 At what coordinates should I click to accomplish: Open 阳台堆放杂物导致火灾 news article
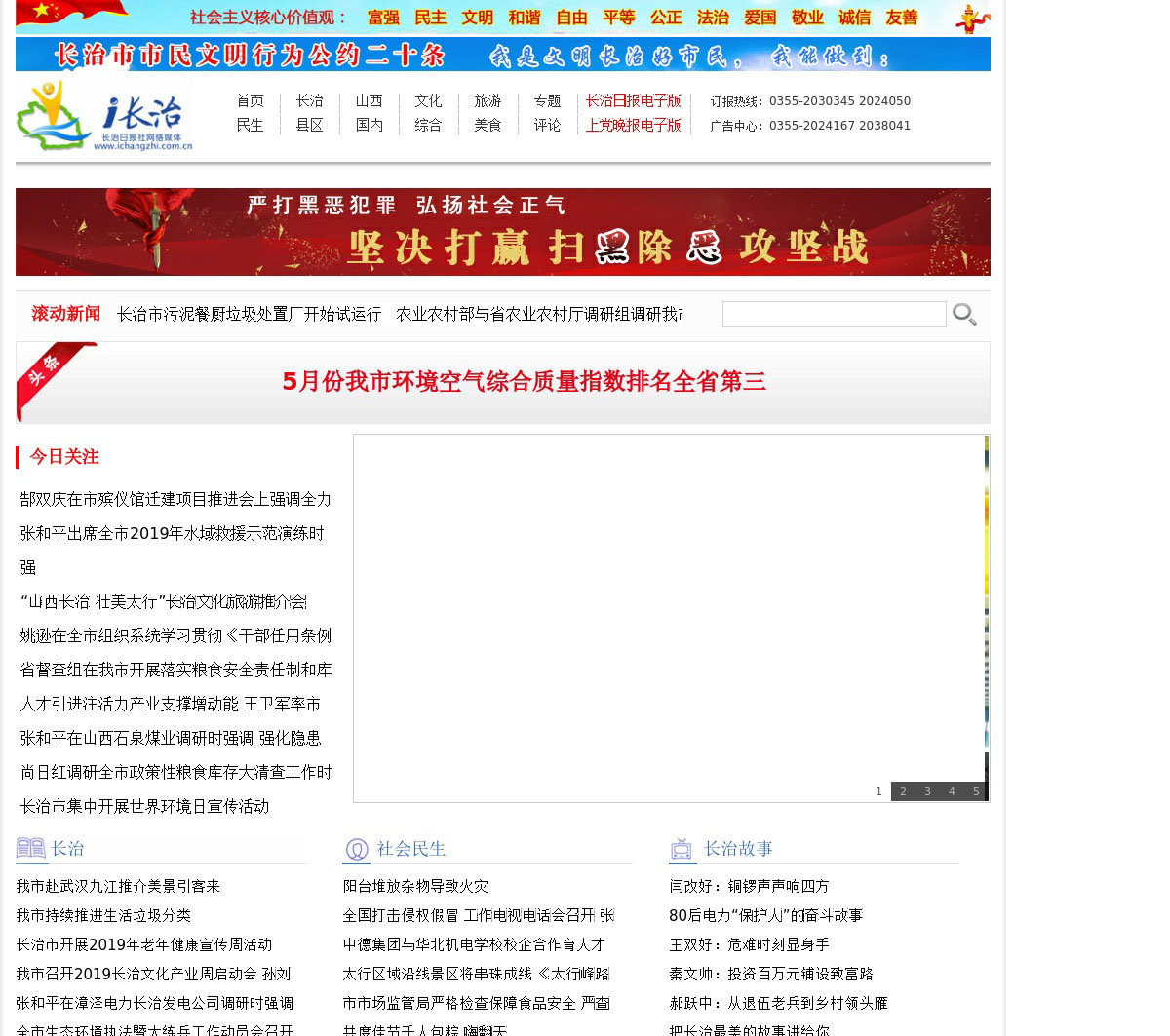pyautogui.click(x=415, y=886)
